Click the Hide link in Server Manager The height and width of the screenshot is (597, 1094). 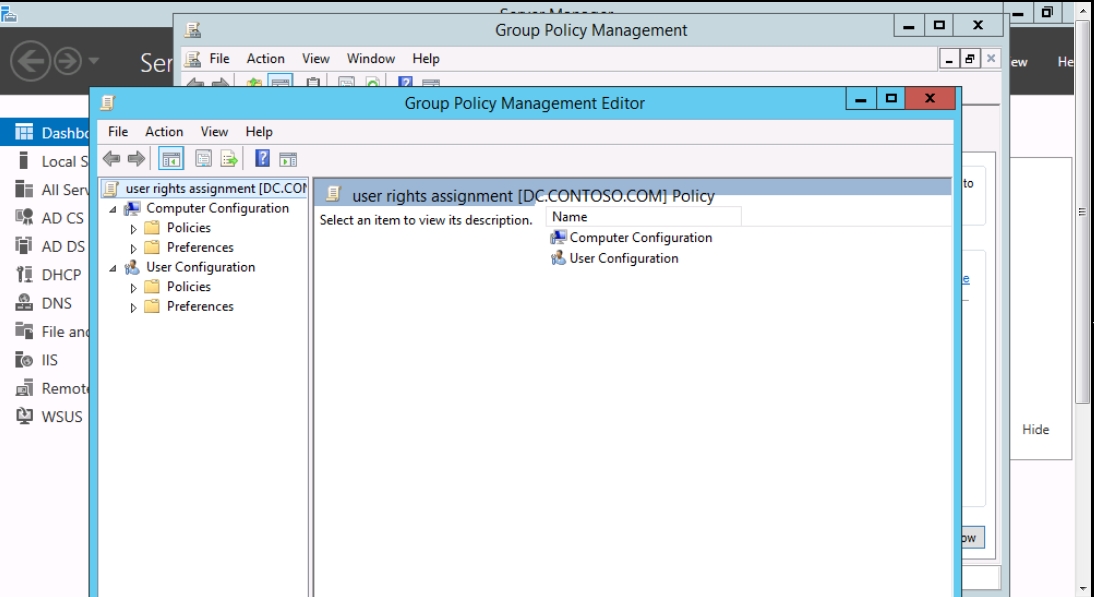tap(1035, 430)
